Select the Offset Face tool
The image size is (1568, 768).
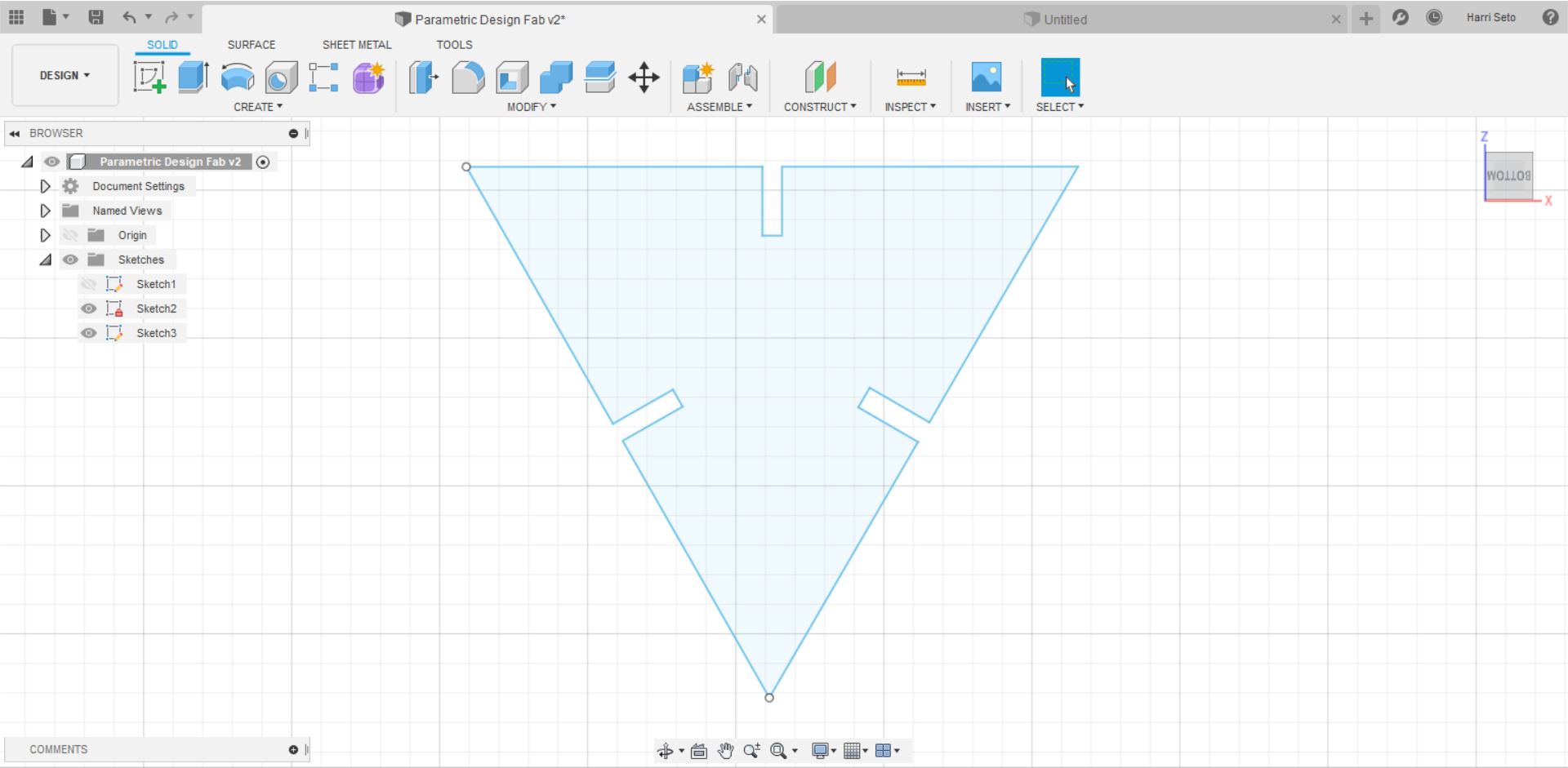coord(600,78)
